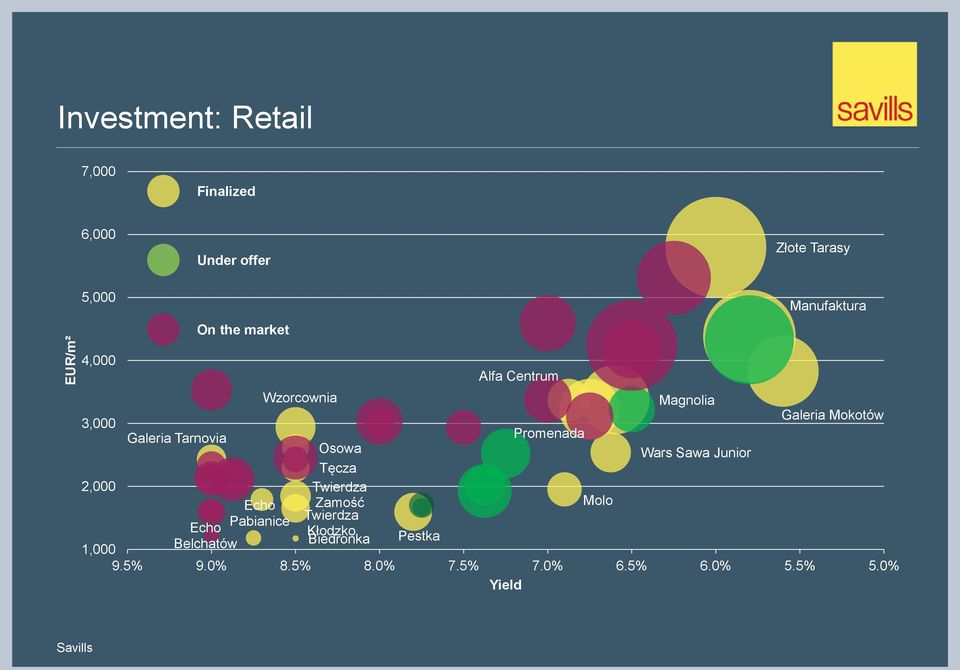Click the '6.5%' x-axis tick
Screen dimensions: 960x670
(x=631, y=566)
